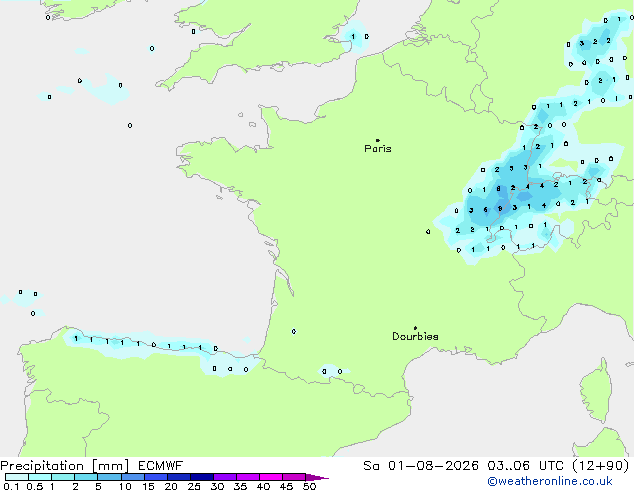Click the Paris city label
Image resolution: width=634 pixels, height=490 pixels.
coord(378,148)
